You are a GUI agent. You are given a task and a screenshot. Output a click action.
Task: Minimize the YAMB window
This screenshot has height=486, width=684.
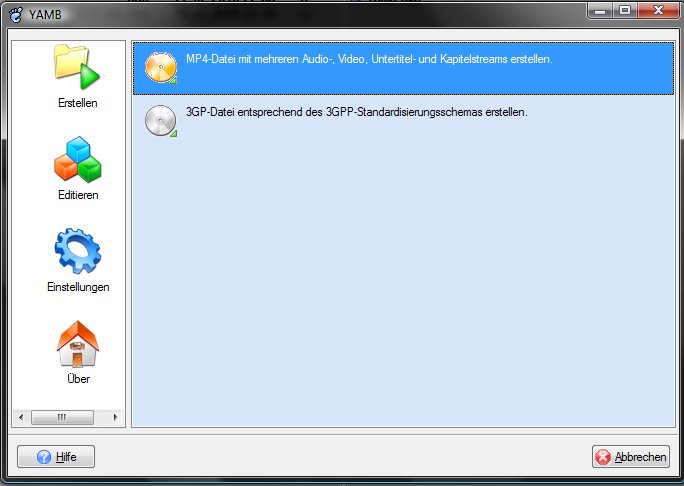click(x=600, y=10)
